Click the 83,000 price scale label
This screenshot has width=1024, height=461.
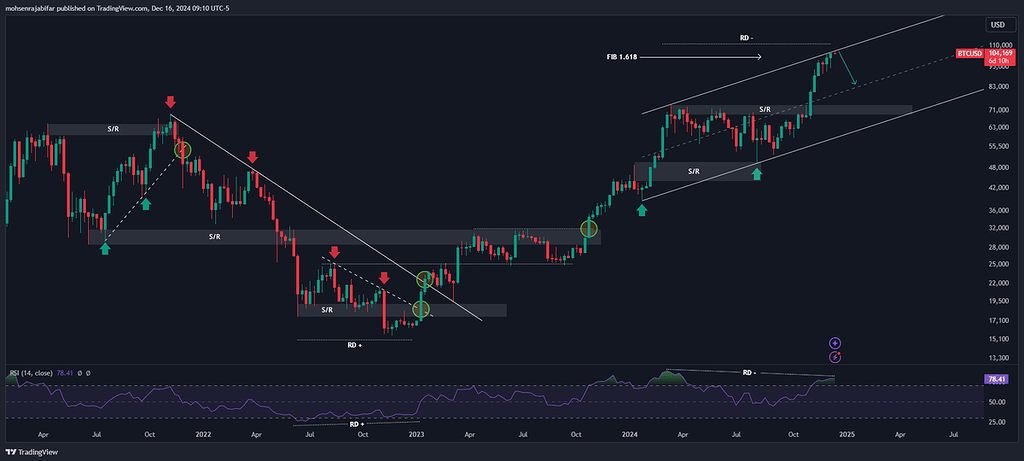pyautogui.click(x=1000, y=87)
